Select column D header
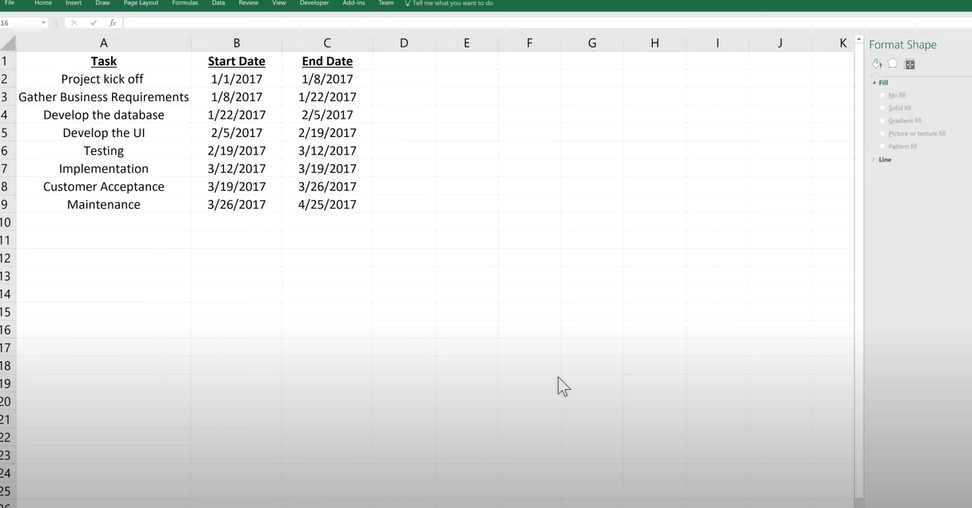Viewport: 972px width, 508px height. pos(404,43)
